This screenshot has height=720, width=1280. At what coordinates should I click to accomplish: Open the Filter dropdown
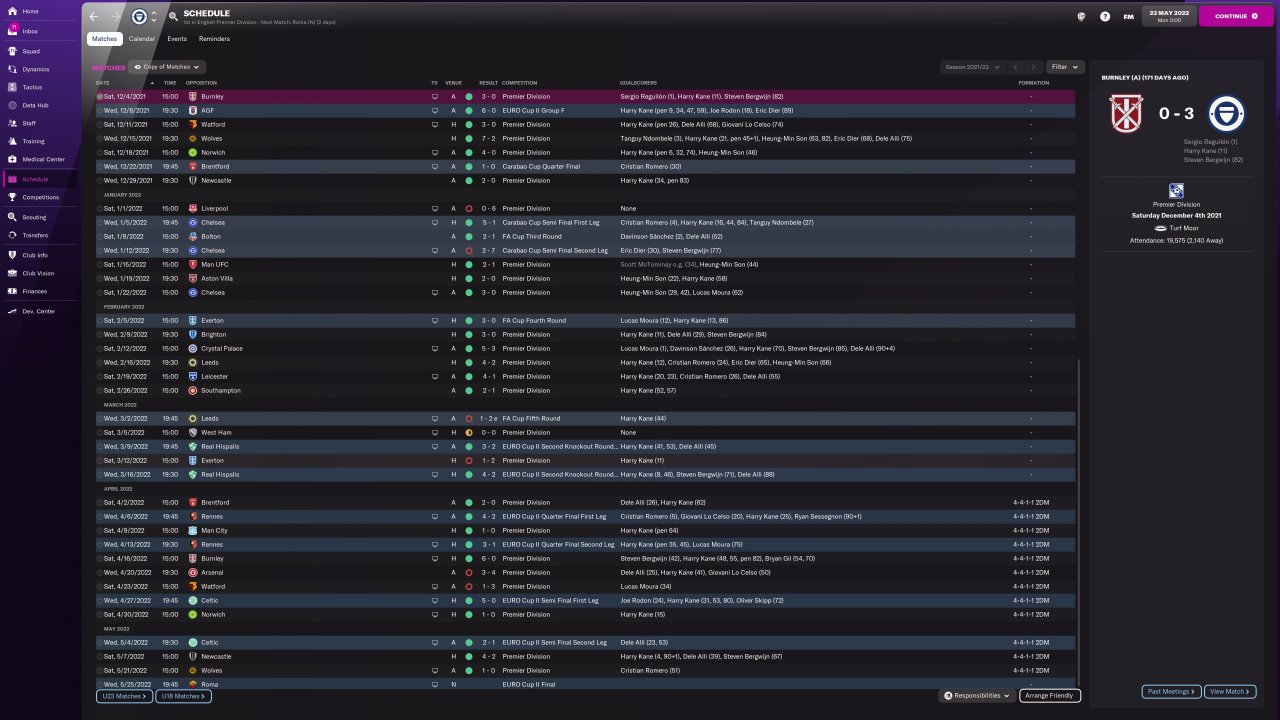[x=1064, y=67]
